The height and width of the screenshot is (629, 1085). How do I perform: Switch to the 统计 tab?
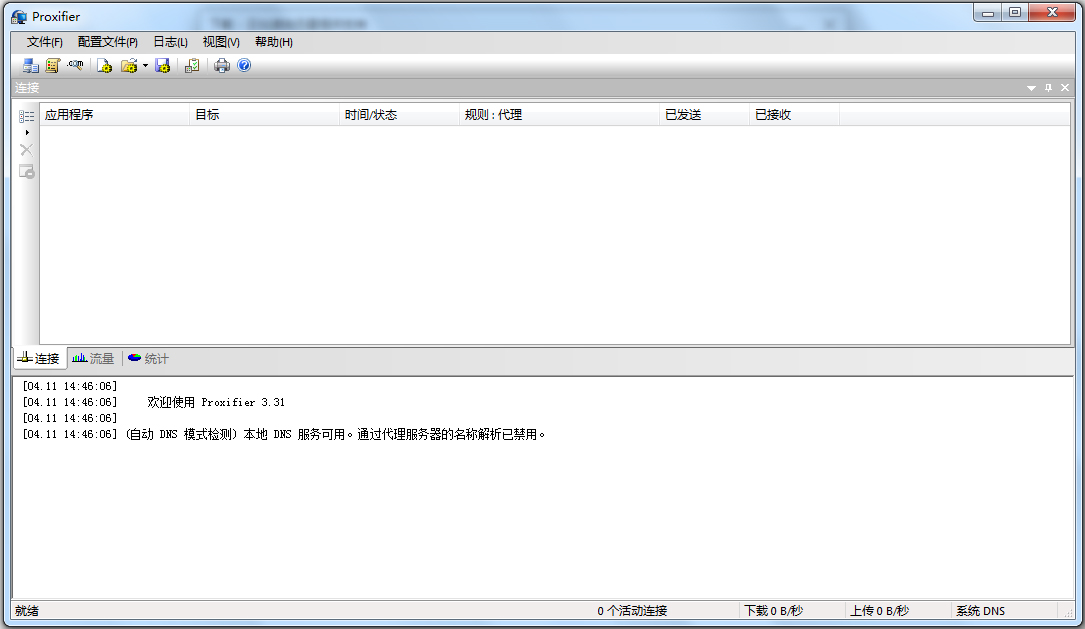click(x=148, y=358)
